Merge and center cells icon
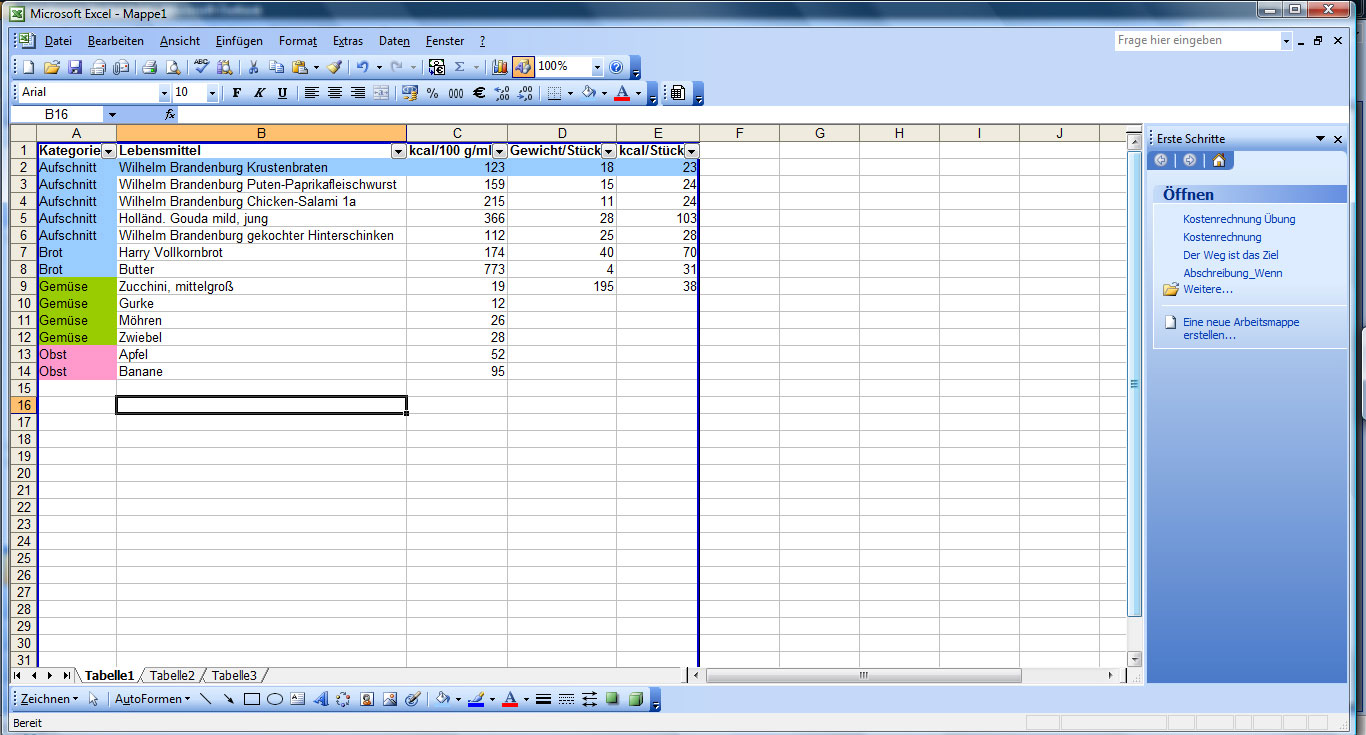The image size is (1366, 735). 381,93
